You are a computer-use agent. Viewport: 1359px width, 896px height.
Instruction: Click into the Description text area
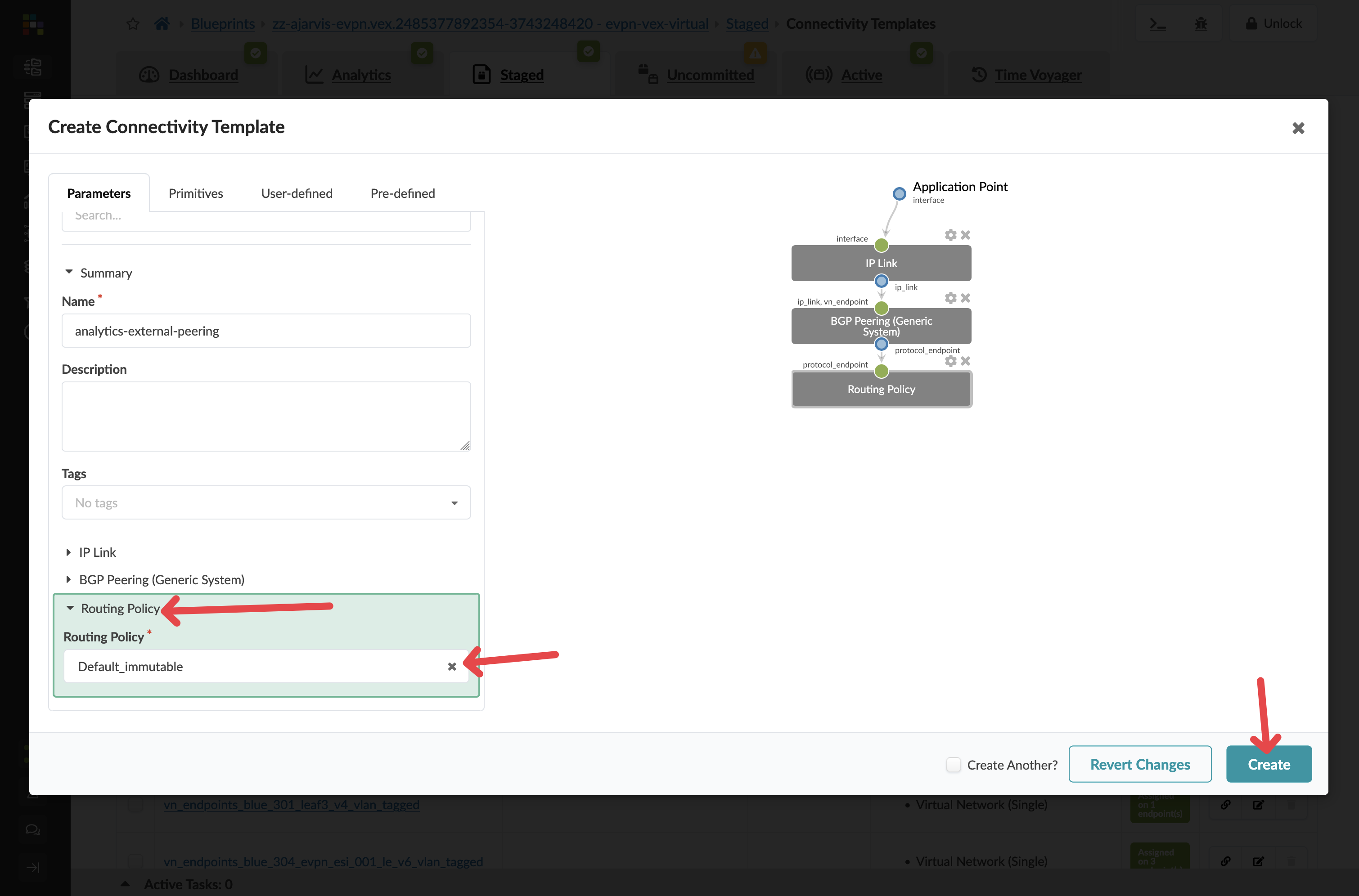point(266,416)
